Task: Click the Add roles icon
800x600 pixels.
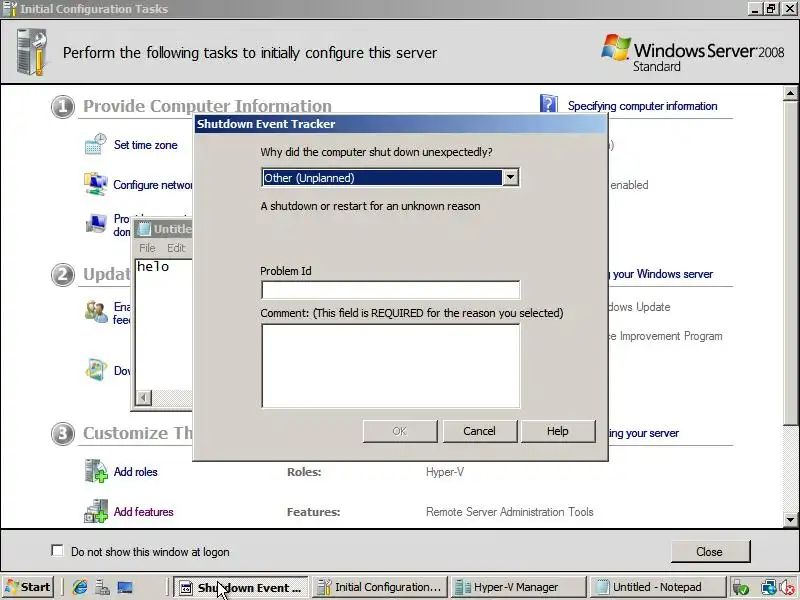Action: (96, 470)
